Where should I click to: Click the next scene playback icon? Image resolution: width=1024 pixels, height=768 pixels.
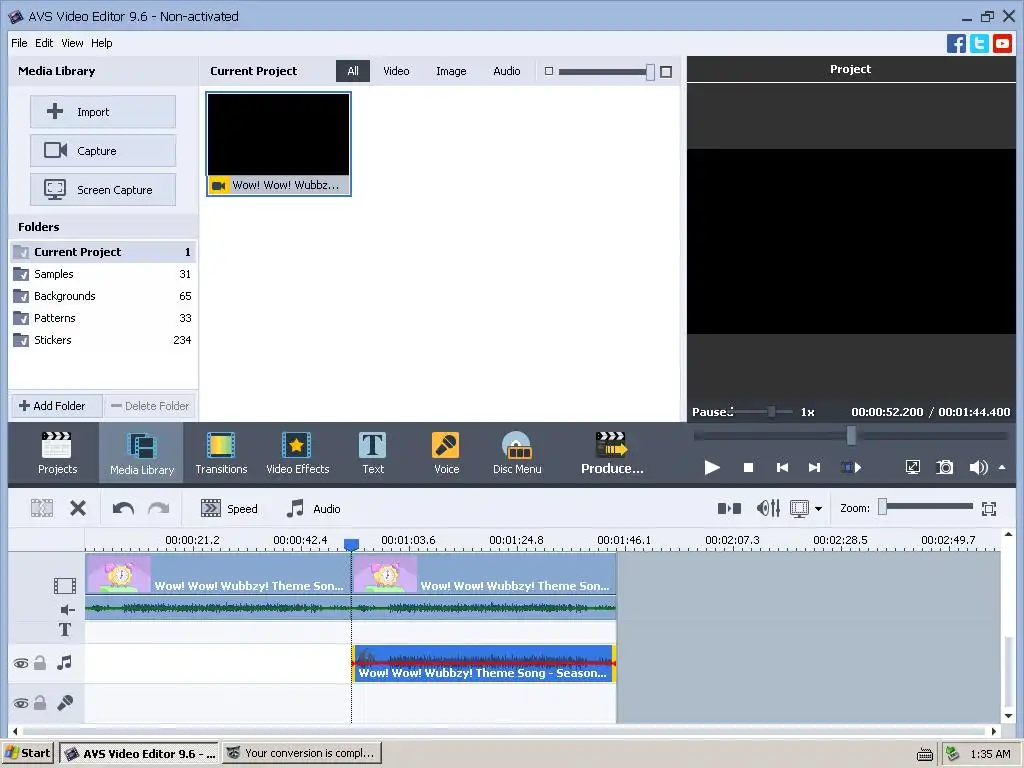click(x=851, y=467)
